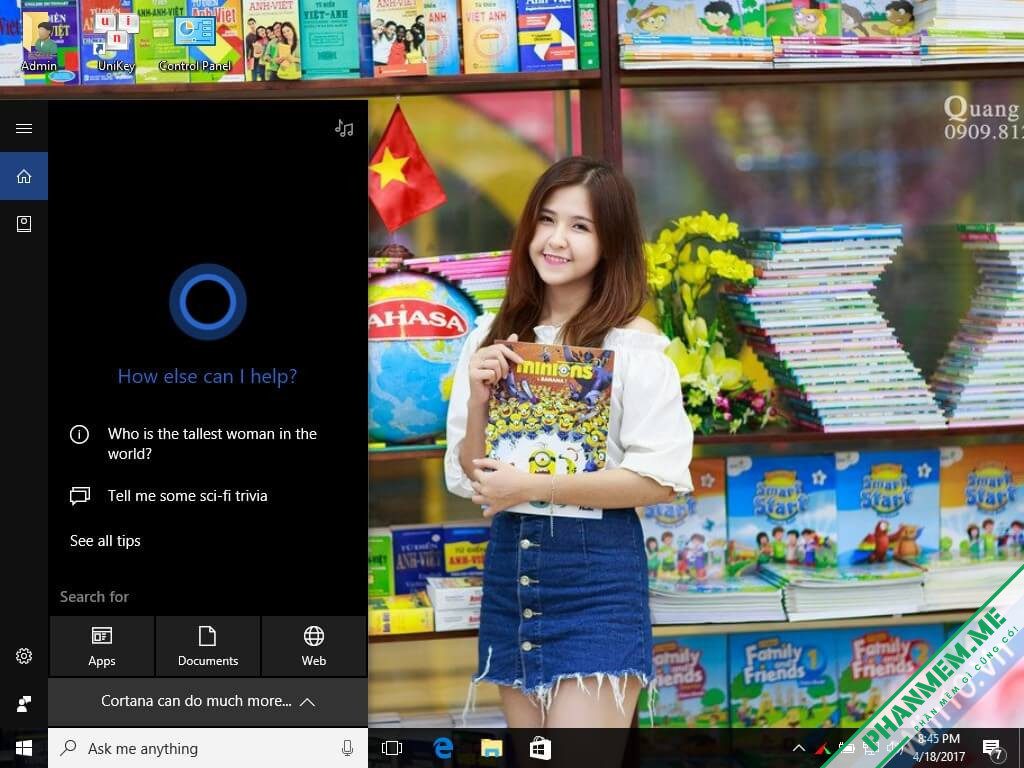Screen dimensions: 1024x768
Task: Click the battery tray icon
Action: tap(847, 748)
